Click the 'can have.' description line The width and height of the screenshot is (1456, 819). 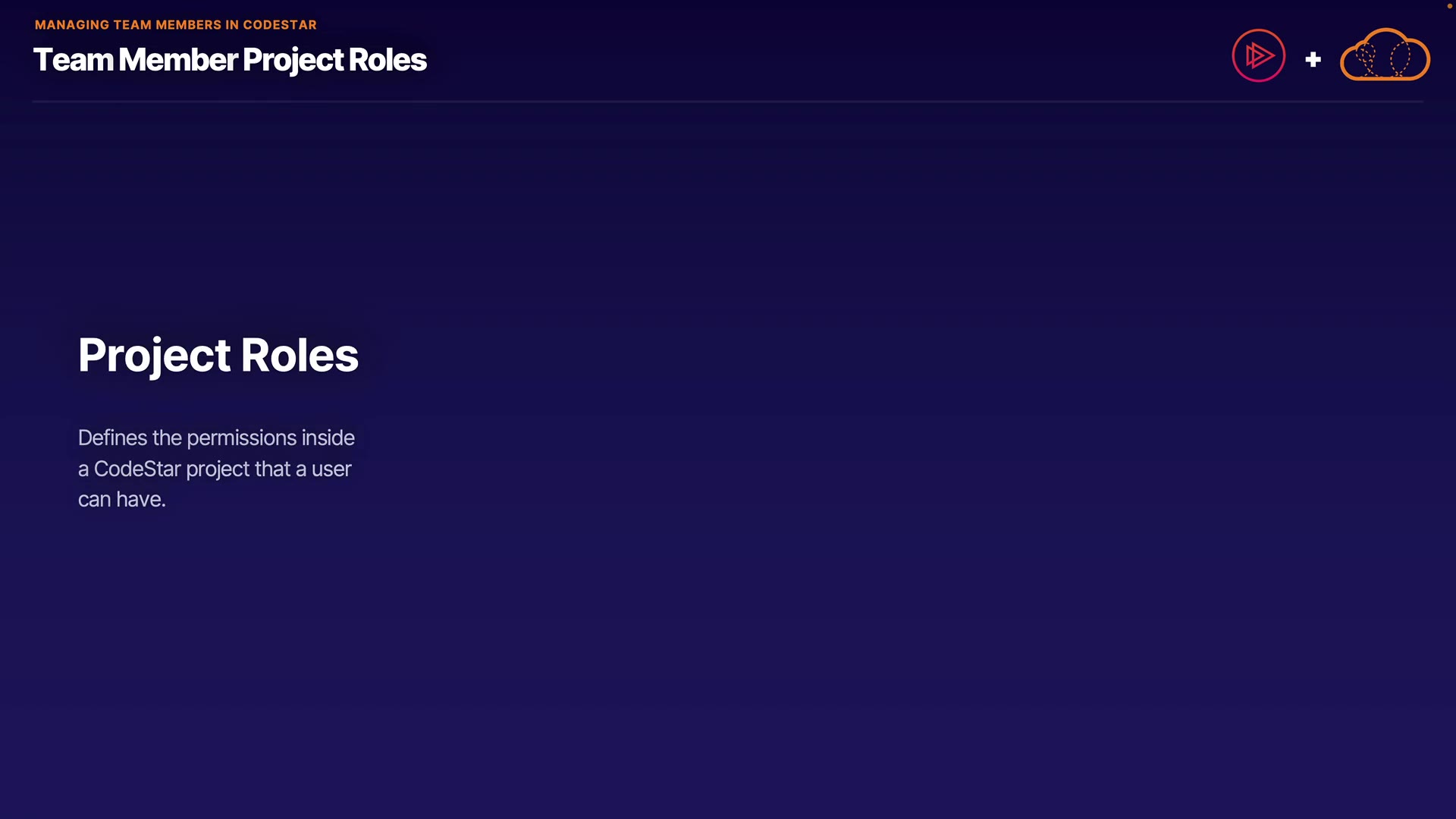pyautogui.click(x=121, y=500)
